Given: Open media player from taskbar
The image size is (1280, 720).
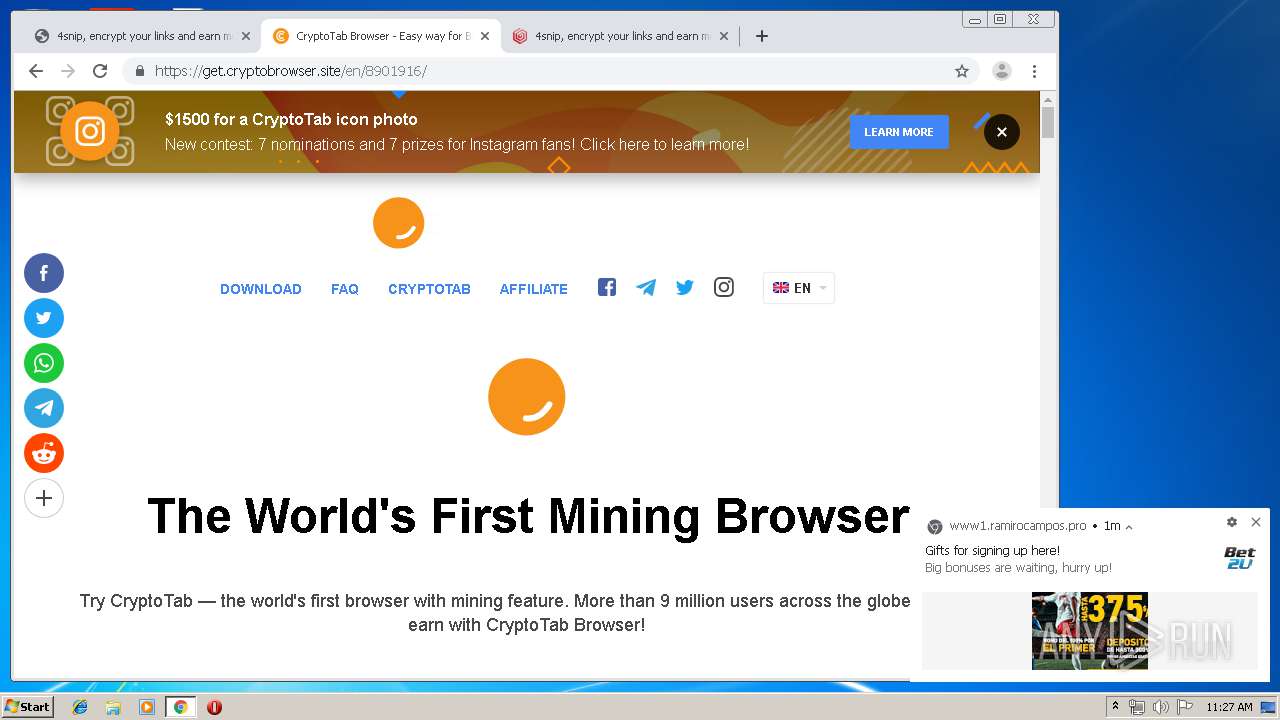Looking at the screenshot, I should tap(147, 707).
